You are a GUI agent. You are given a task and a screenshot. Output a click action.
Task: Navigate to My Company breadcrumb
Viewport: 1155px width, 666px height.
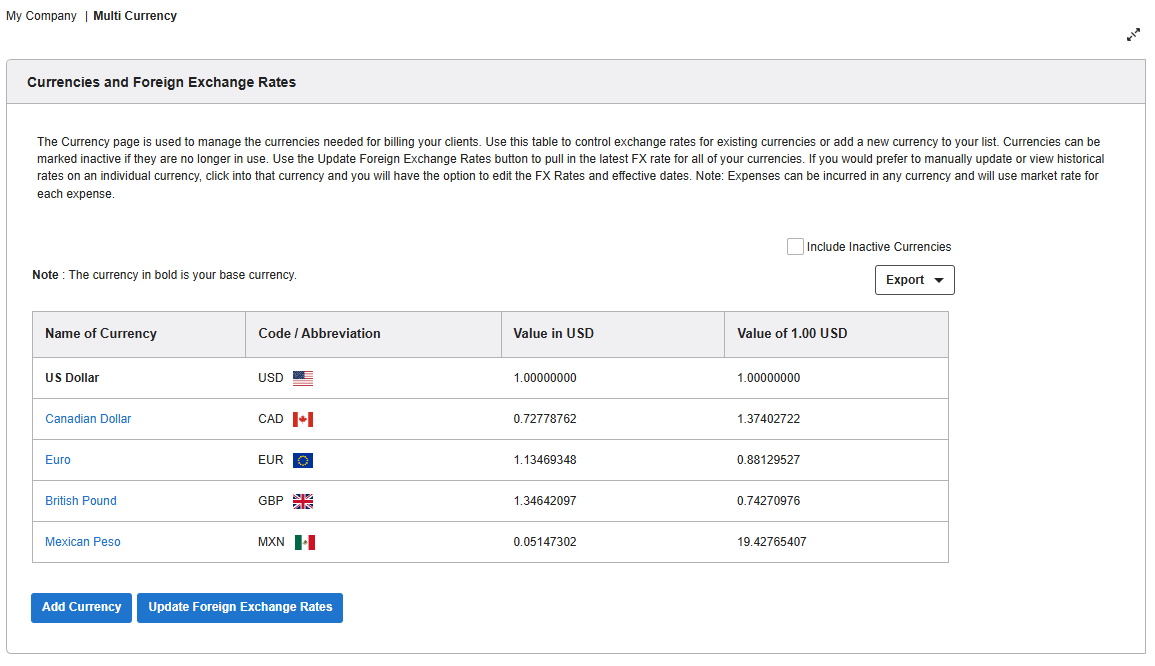41,15
